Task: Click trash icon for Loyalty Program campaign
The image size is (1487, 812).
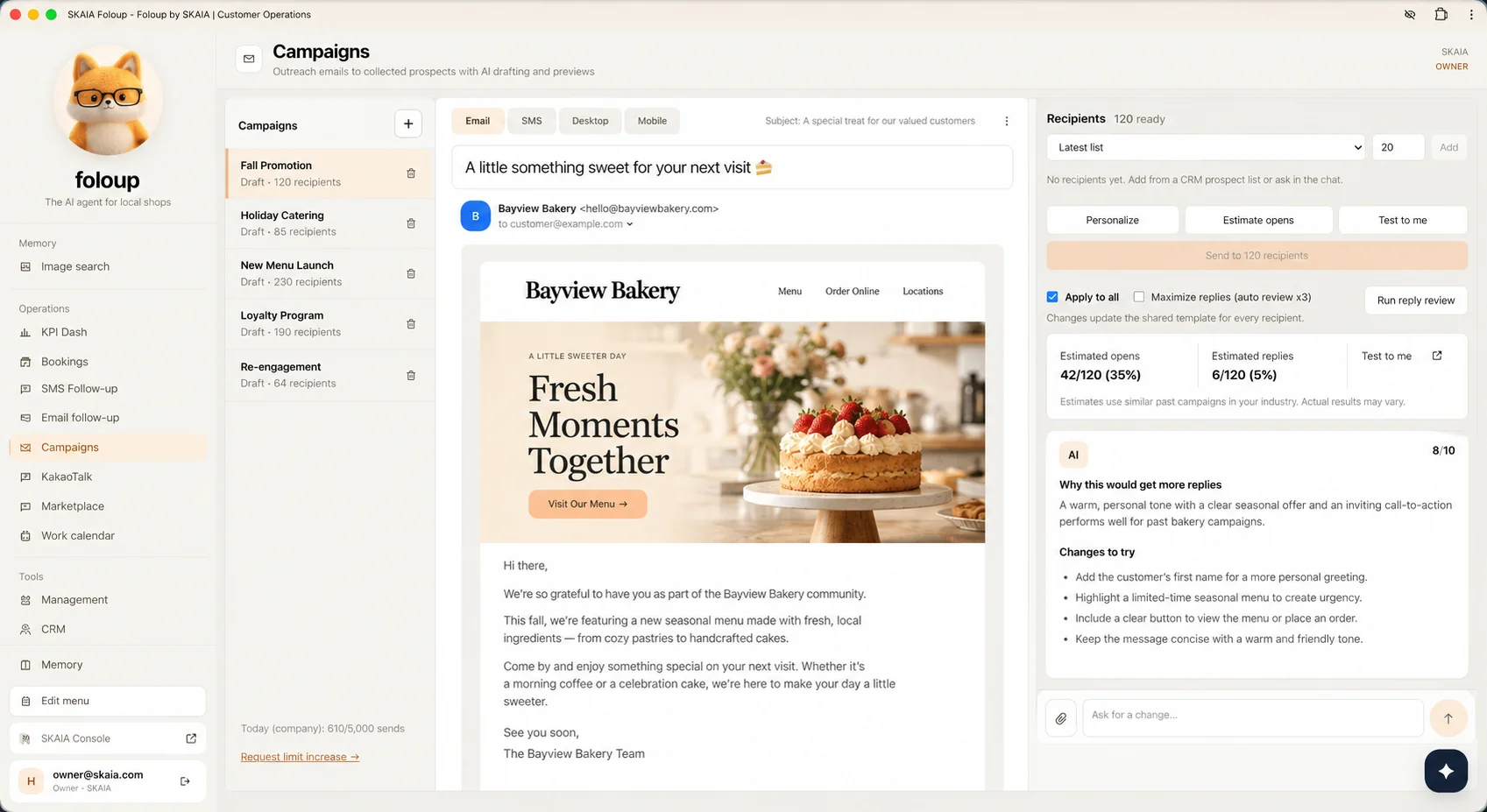Action: [411, 323]
